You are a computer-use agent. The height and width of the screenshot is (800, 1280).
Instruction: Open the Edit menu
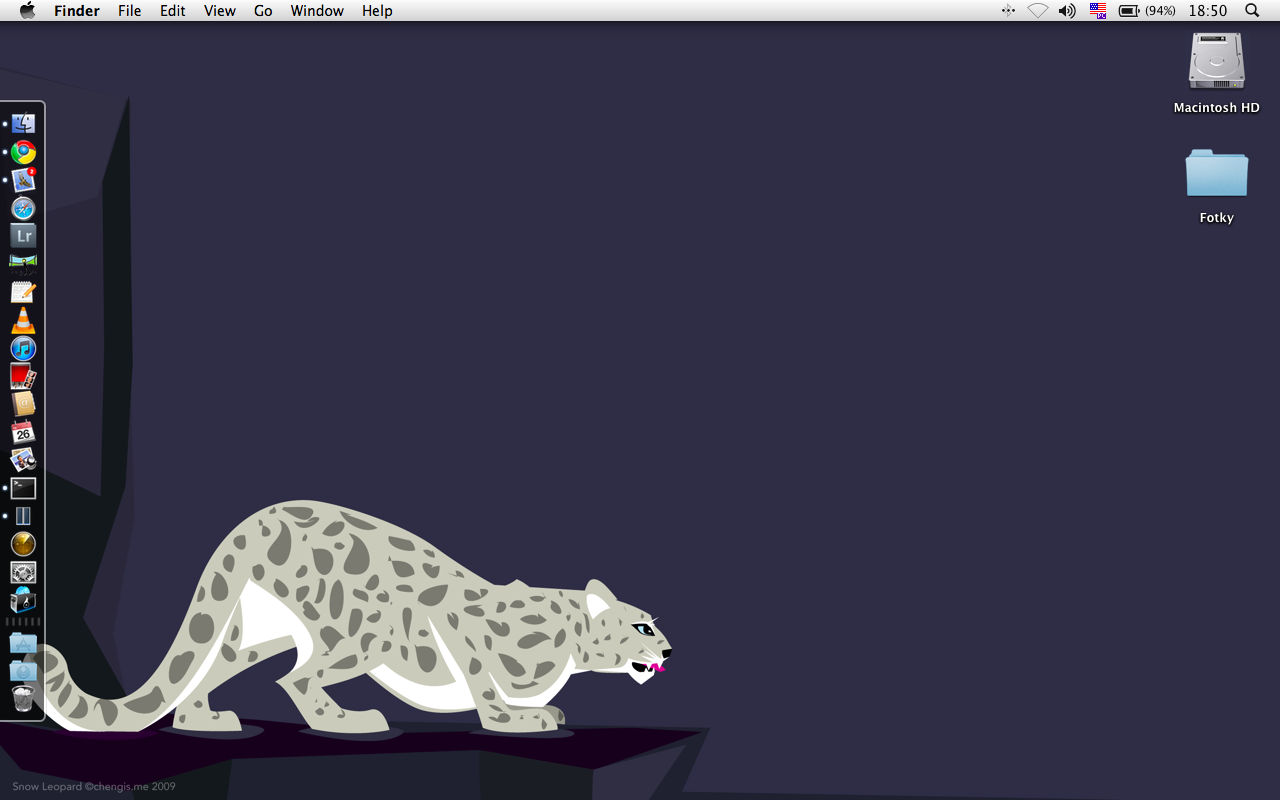pos(173,10)
